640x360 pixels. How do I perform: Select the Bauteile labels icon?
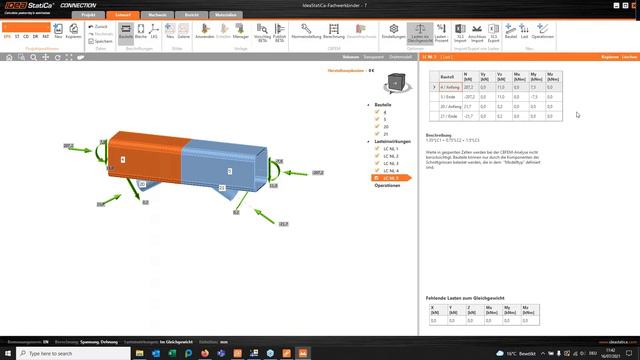126,31
